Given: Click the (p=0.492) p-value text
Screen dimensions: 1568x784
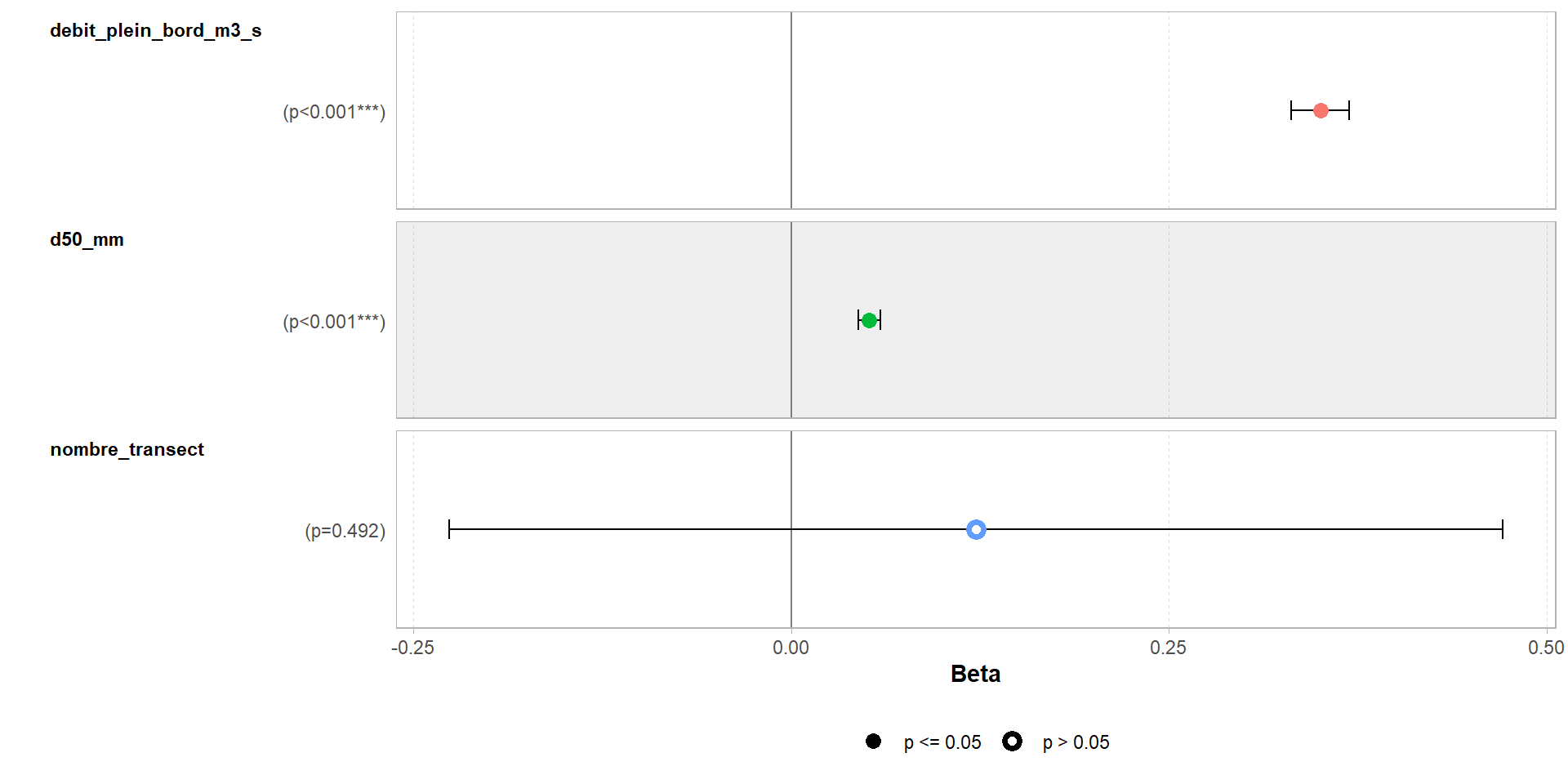Looking at the screenshot, I should pyautogui.click(x=345, y=531).
